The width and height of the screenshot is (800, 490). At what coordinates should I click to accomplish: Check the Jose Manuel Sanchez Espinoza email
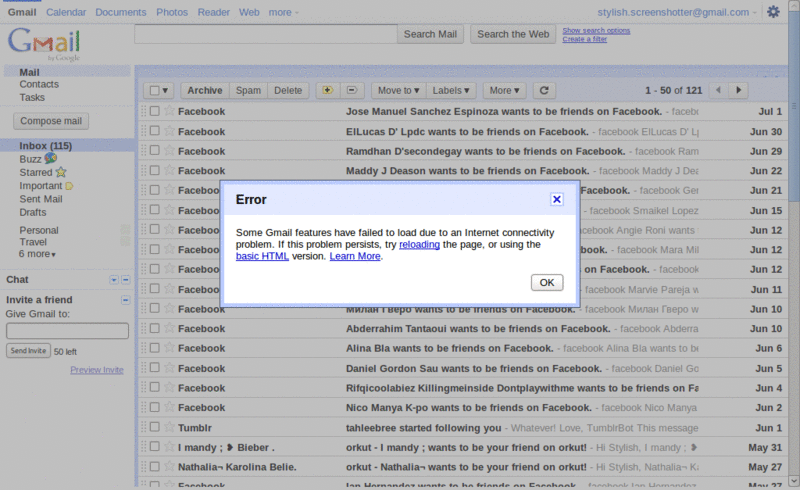pyautogui.click(x=155, y=111)
